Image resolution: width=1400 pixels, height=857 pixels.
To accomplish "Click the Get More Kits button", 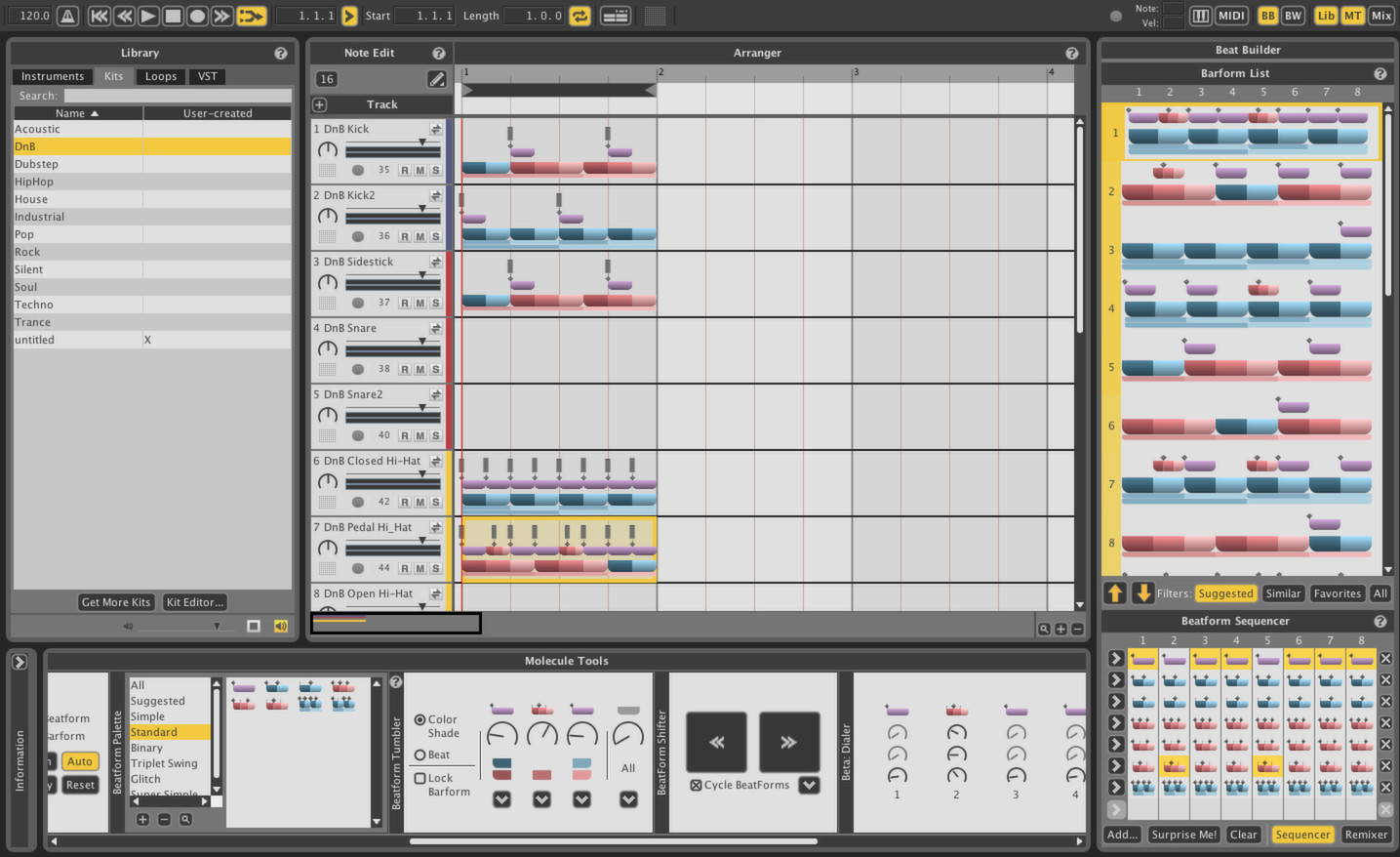I will pos(115,601).
